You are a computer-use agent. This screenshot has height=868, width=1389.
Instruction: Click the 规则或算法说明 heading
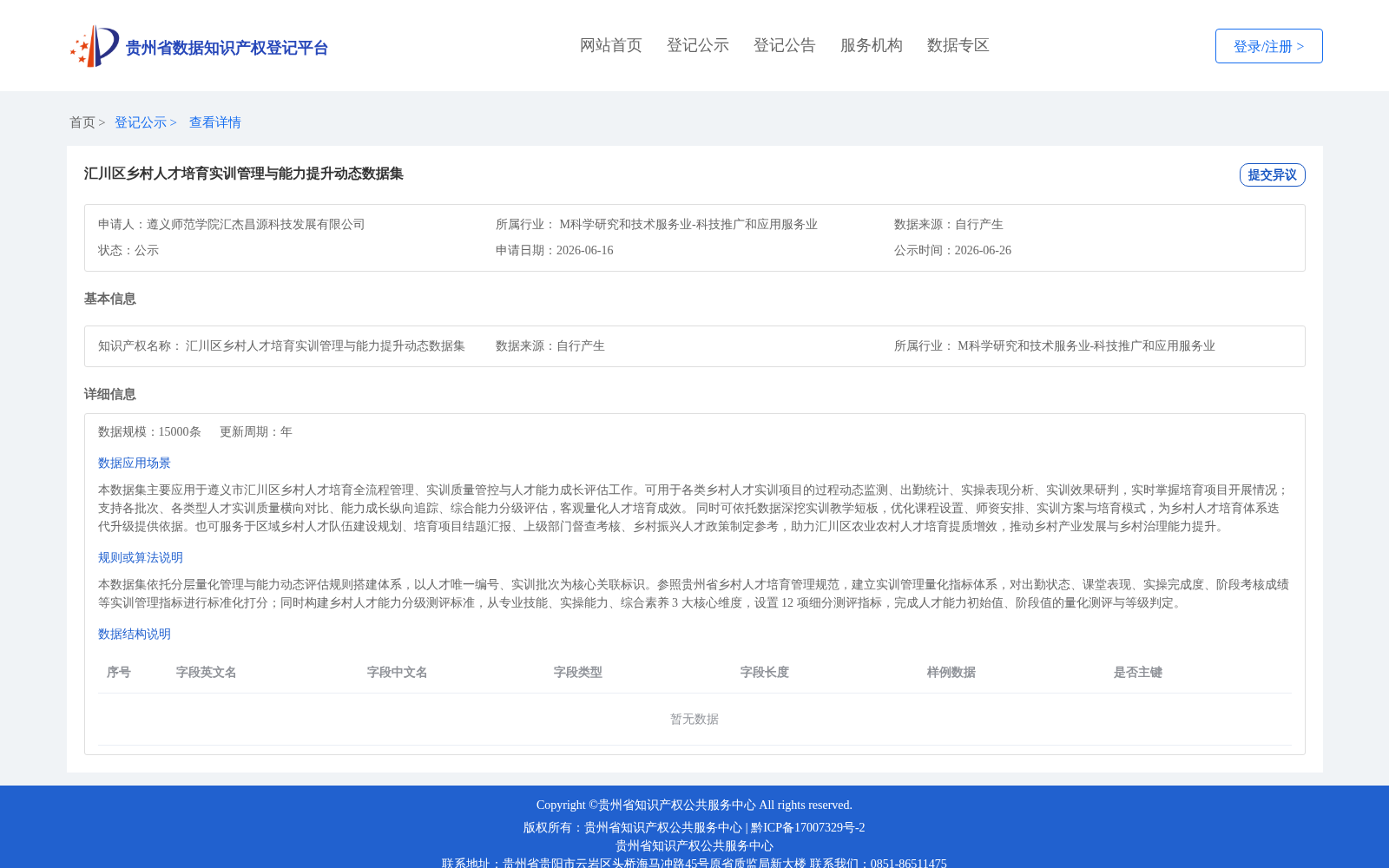[x=141, y=557]
